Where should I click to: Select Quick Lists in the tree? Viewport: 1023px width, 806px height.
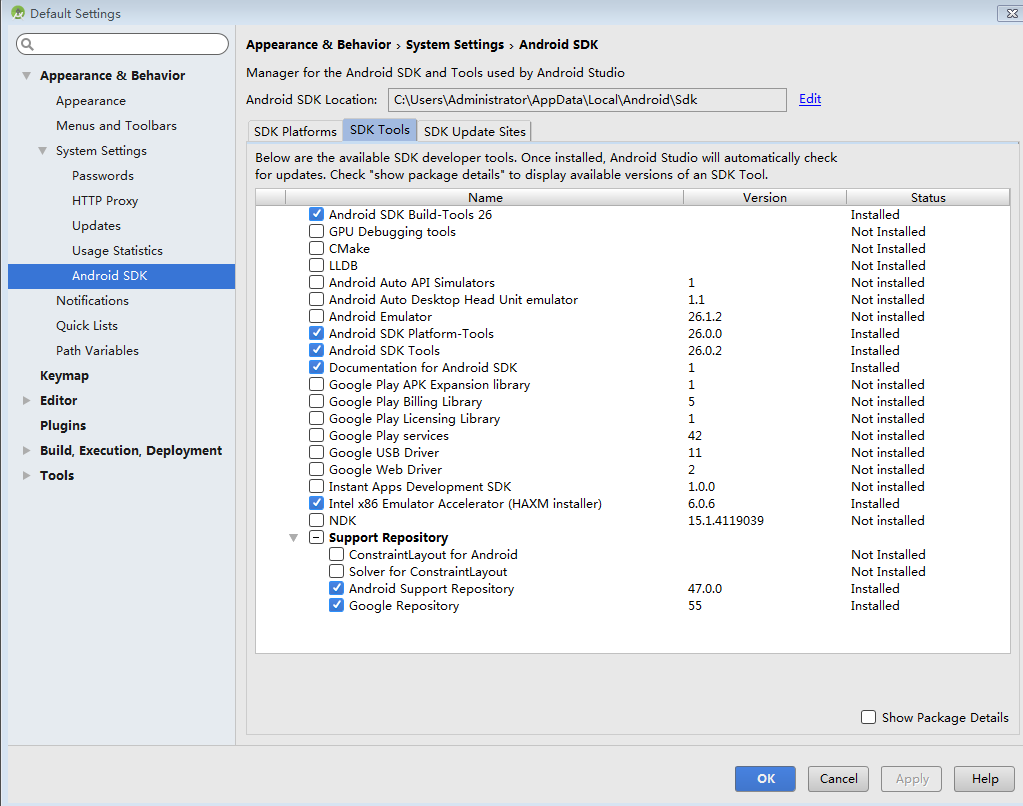pos(87,325)
